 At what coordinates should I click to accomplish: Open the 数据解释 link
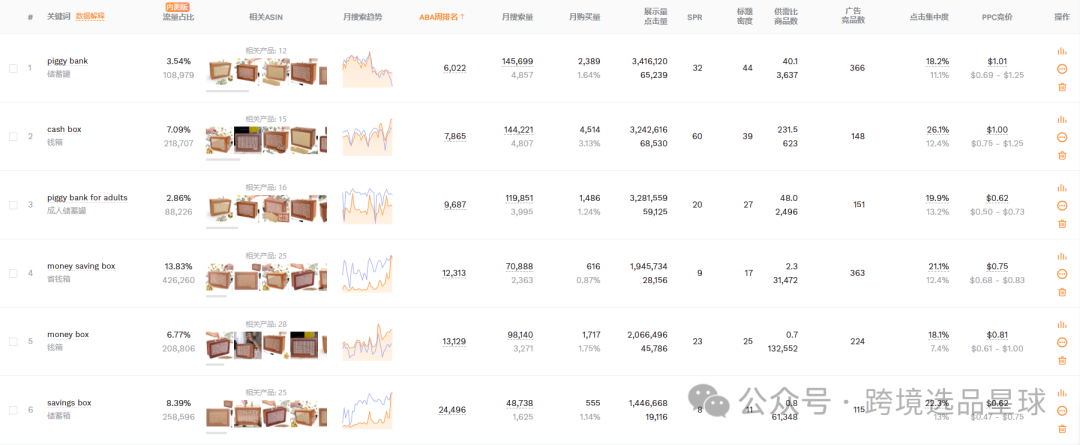[90, 17]
